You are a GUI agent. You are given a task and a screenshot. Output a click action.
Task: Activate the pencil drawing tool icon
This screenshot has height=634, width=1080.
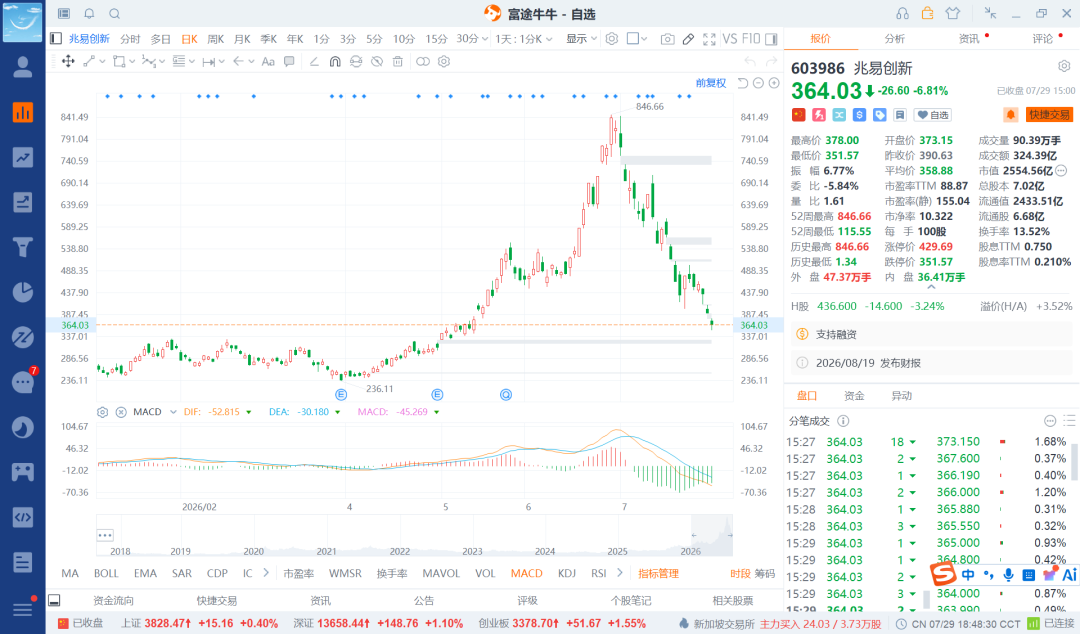click(x=688, y=39)
